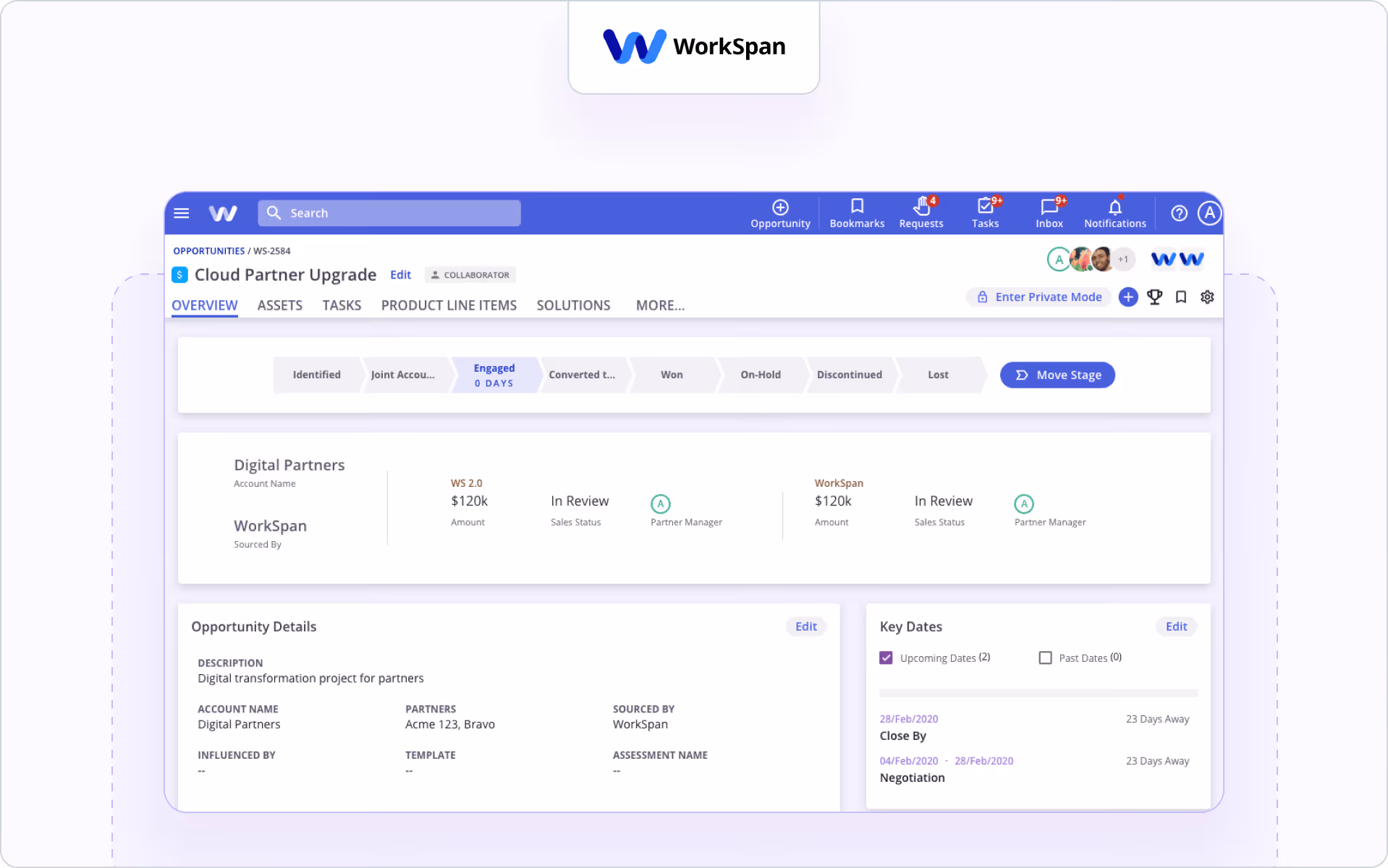Go back to OPPORTUNITIES breadcrumb
Image resolution: width=1388 pixels, height=868 pixels.
208,251
